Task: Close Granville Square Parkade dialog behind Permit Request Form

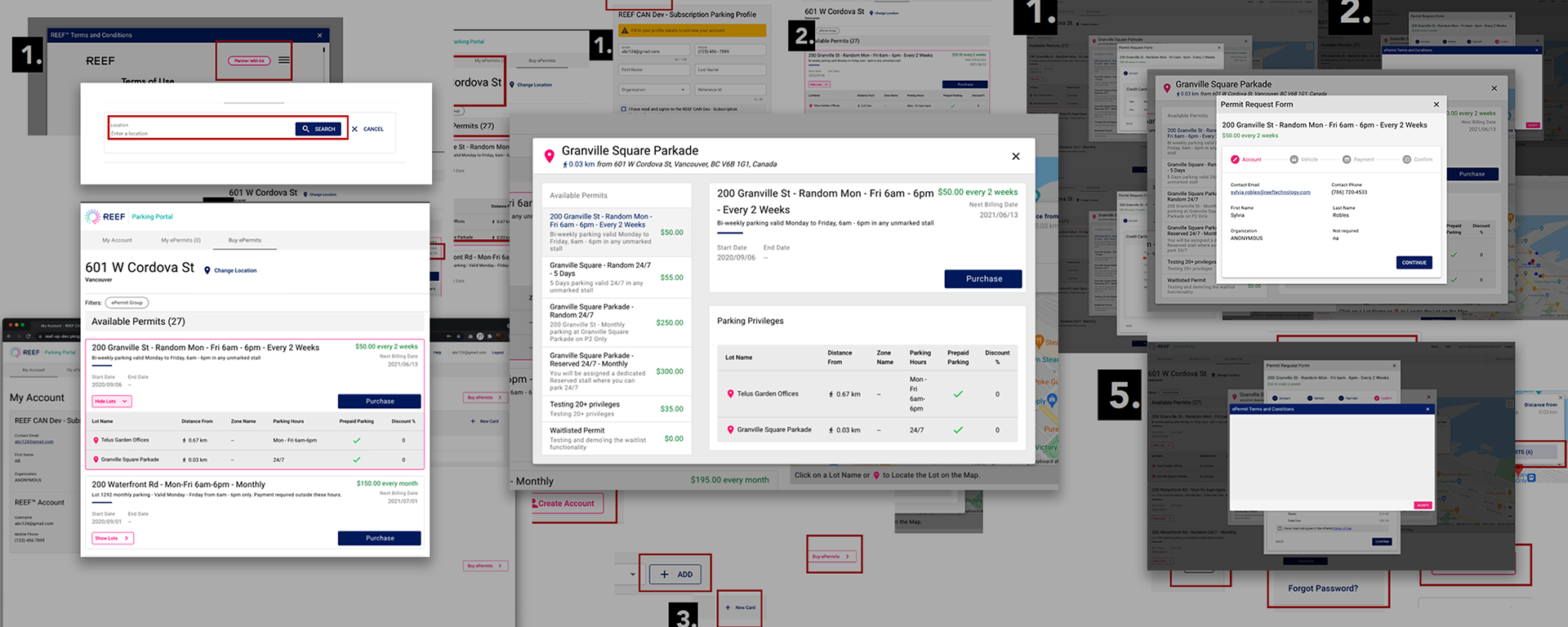Action: click(1494, 88)
